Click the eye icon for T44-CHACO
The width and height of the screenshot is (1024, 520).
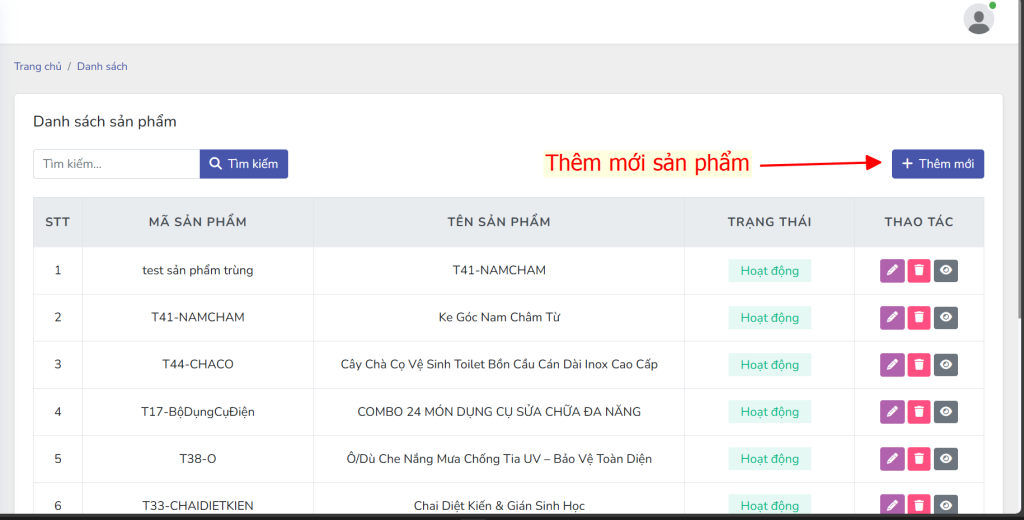click(x=946, y=364)
